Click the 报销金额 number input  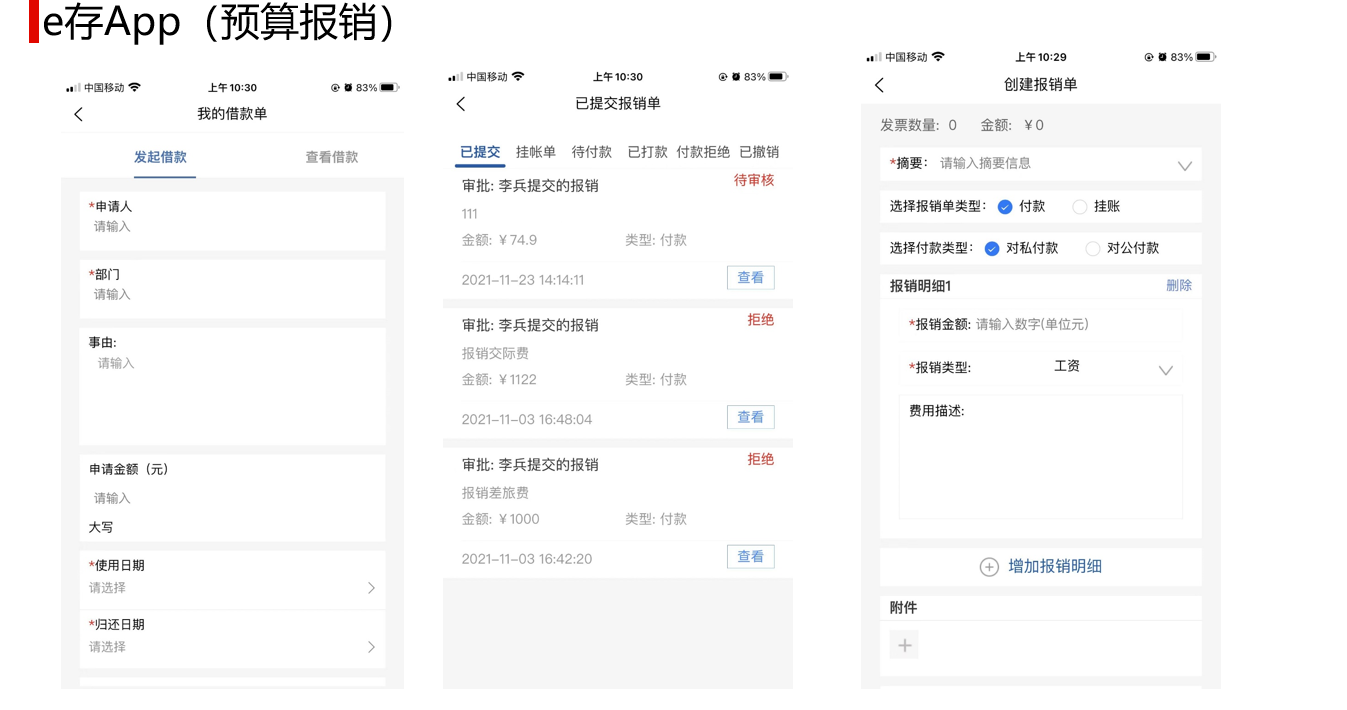1041,324
